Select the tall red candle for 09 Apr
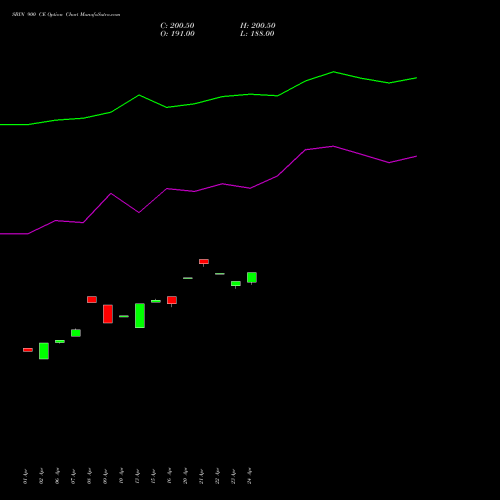Viewport: 500px width, 500px height. pos(108,314)
